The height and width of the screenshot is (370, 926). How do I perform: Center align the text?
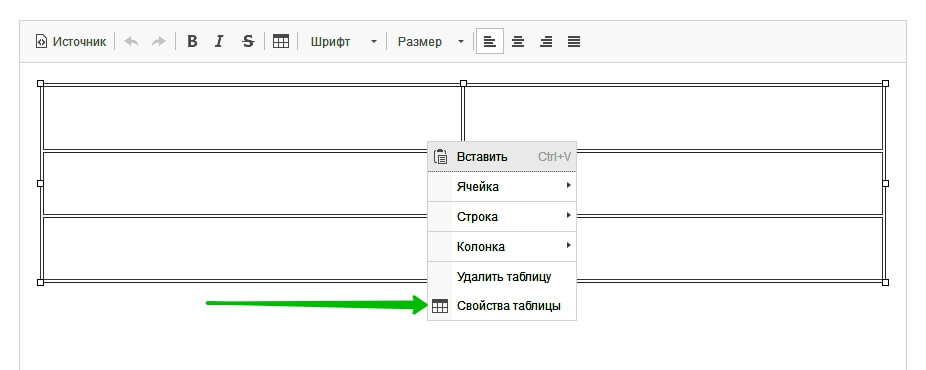[518, 42]
